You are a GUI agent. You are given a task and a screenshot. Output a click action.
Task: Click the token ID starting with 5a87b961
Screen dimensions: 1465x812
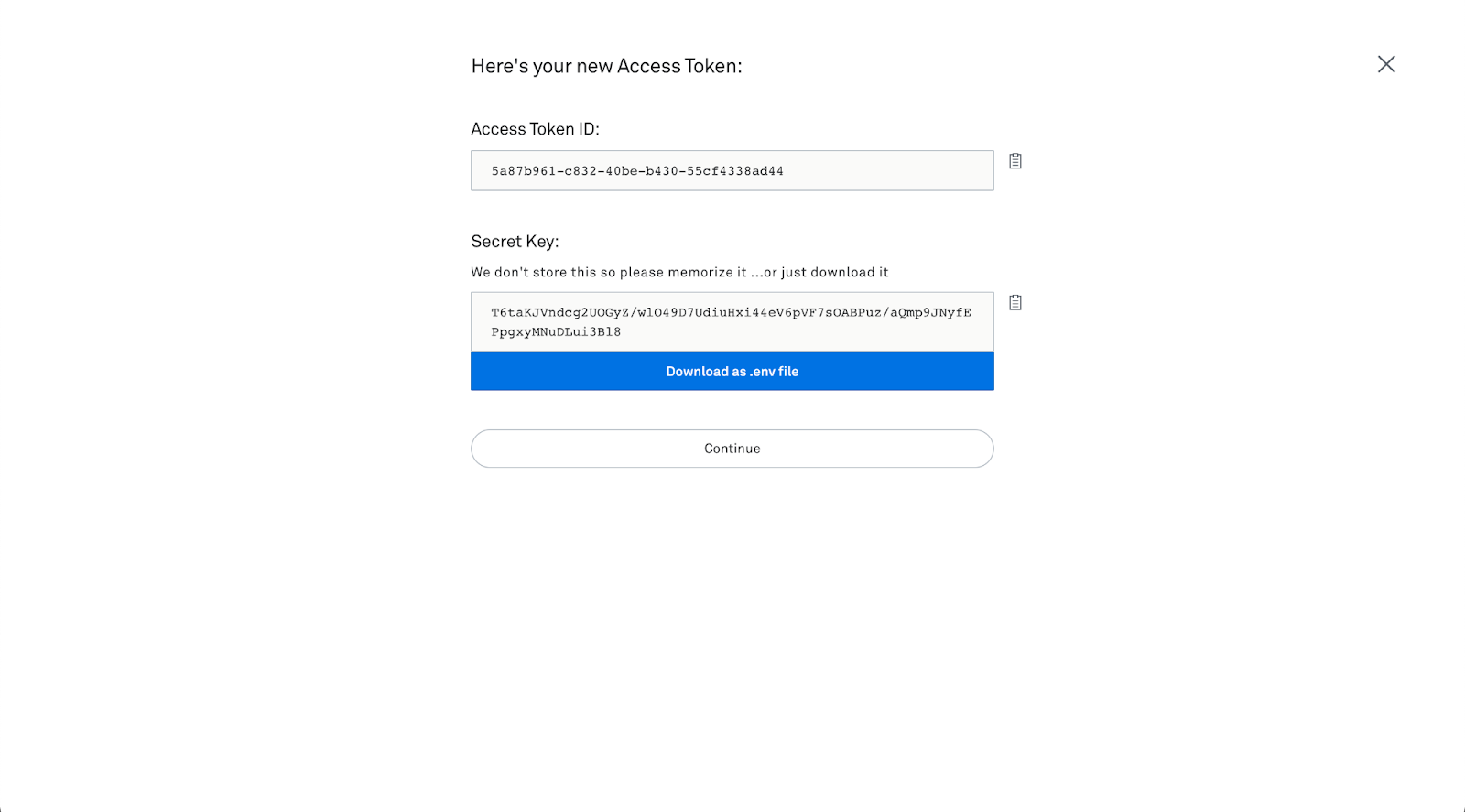point(638,170)
